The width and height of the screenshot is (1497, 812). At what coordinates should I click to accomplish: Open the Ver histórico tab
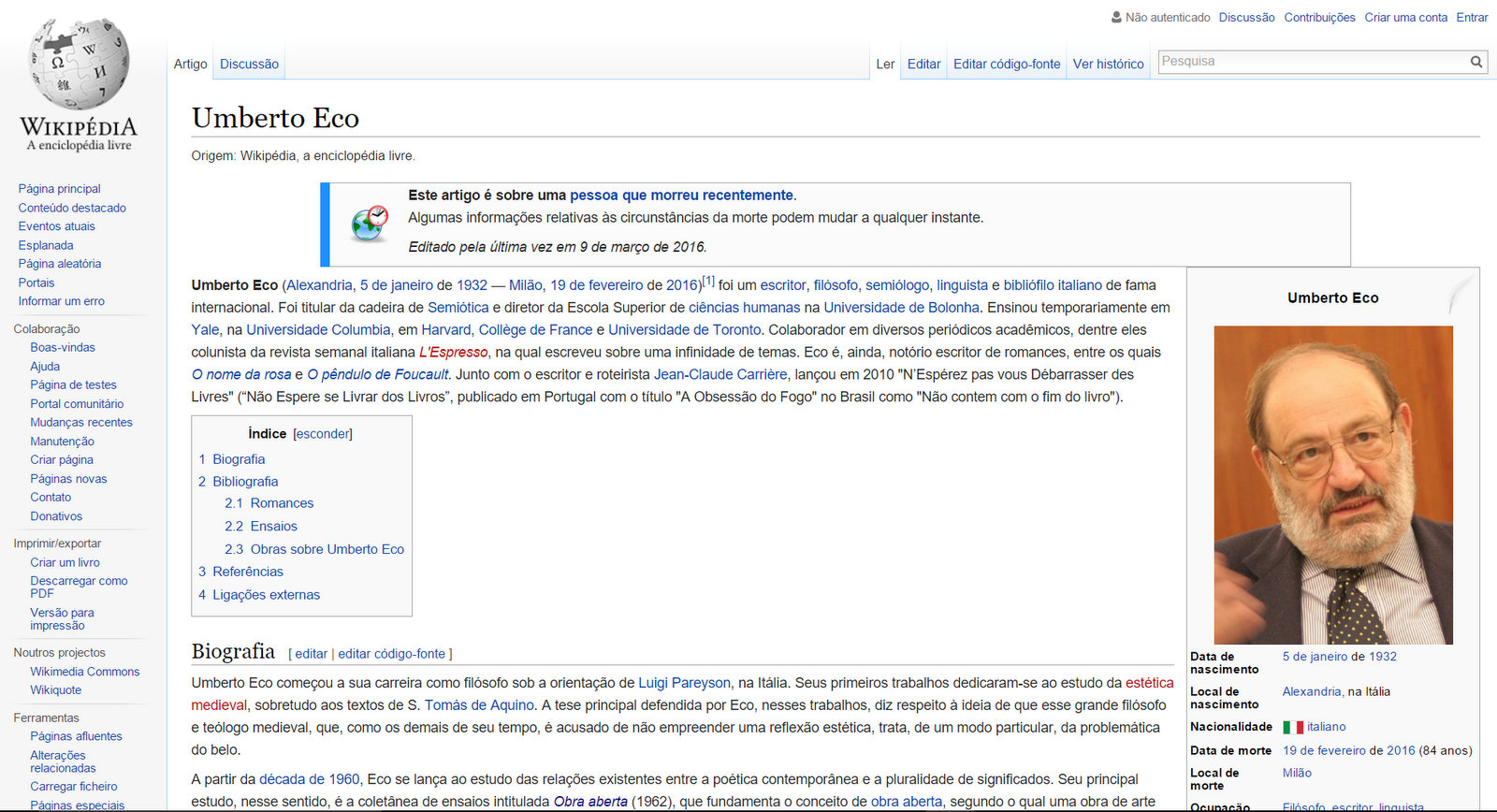(x=1108, y=65)
